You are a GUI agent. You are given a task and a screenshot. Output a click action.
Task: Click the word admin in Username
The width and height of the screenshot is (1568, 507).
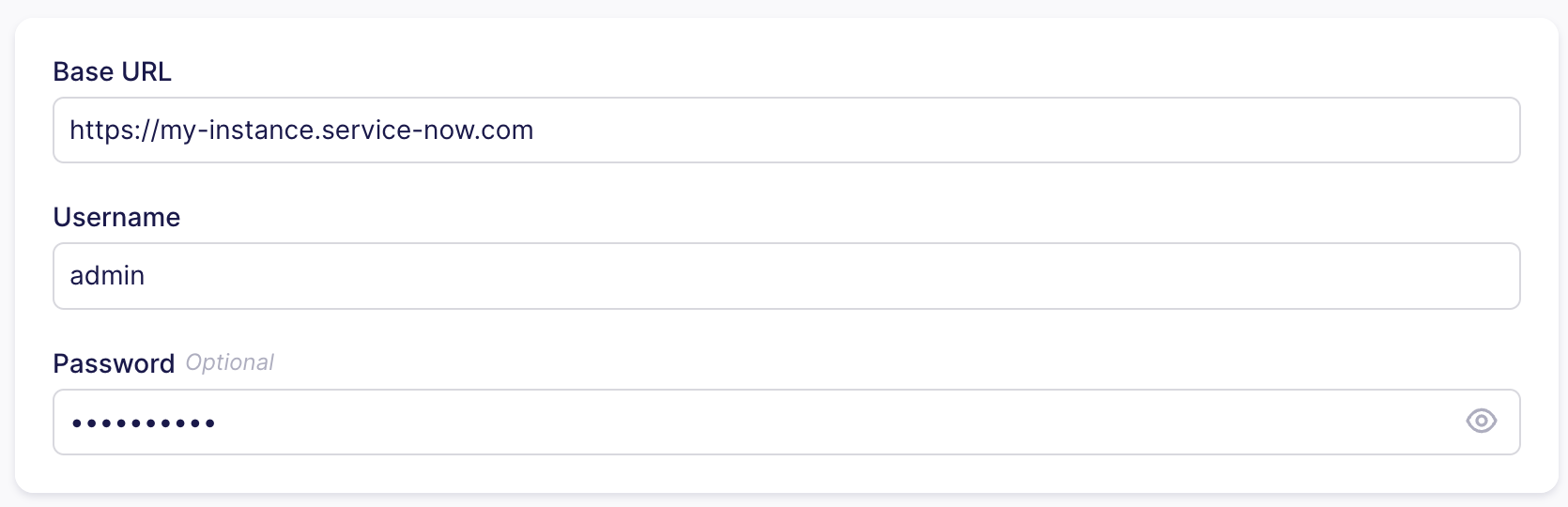point(107,276)
